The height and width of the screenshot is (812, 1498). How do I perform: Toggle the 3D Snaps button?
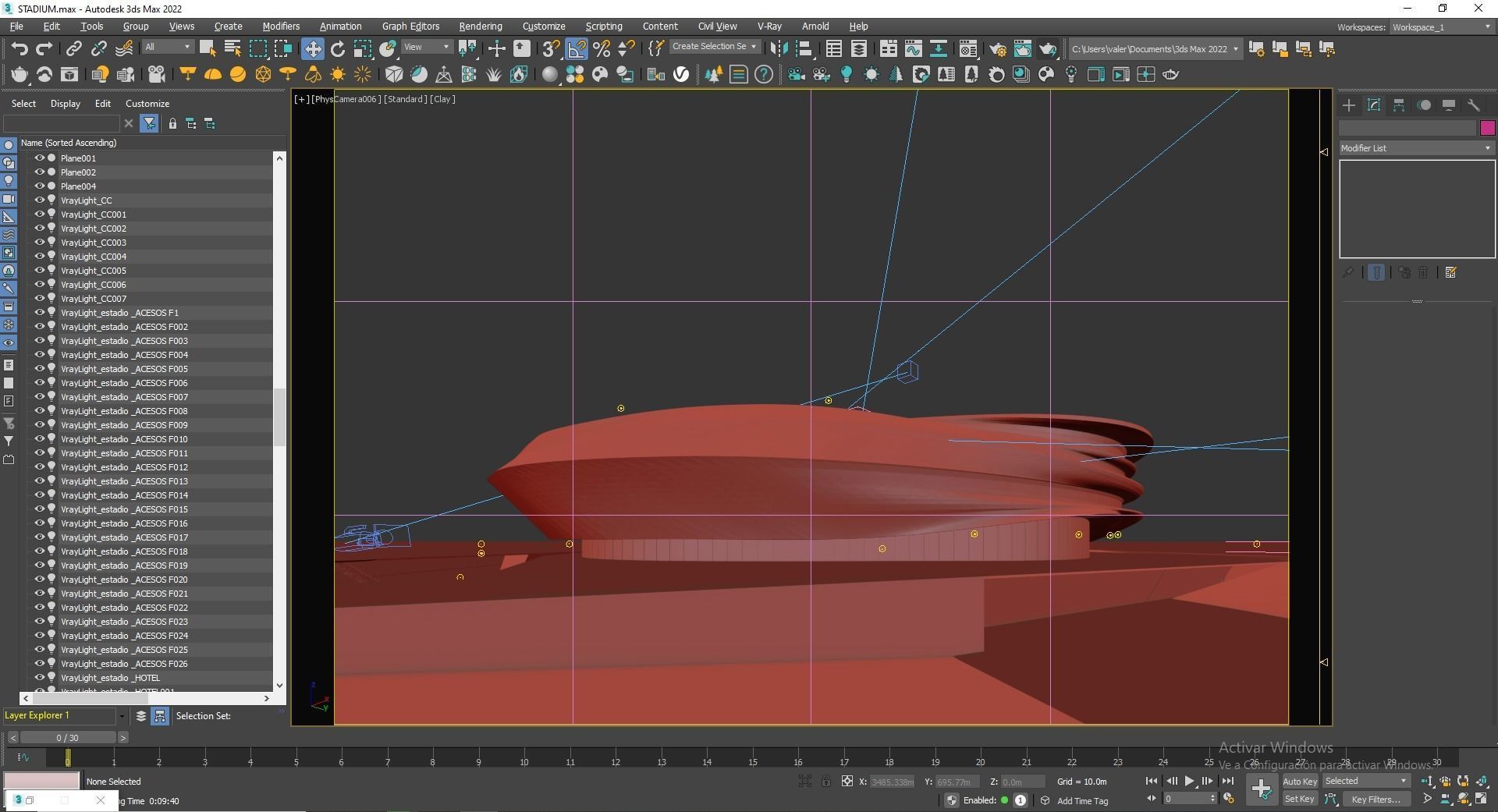tap(551, 49)
